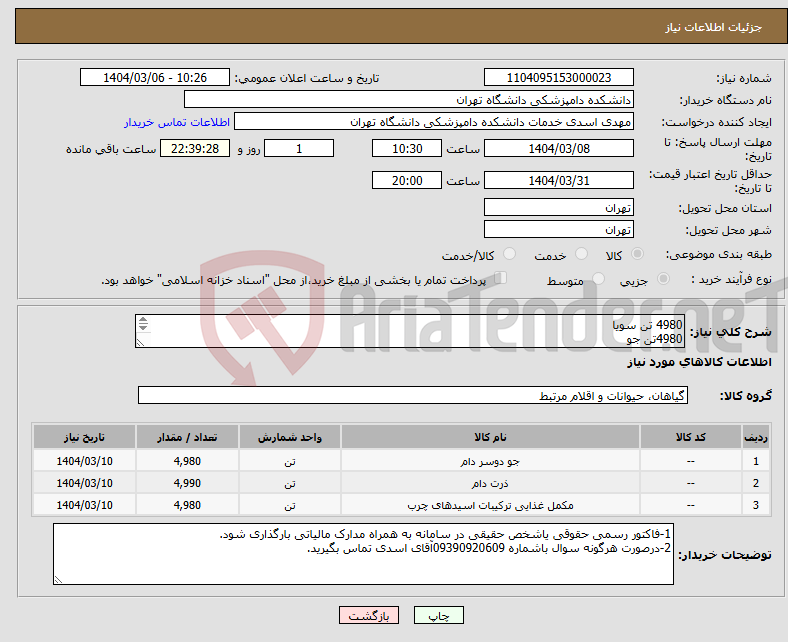Click the ردیف column header
This screenshot has height=642, width=788.
(x=755, y=437)
